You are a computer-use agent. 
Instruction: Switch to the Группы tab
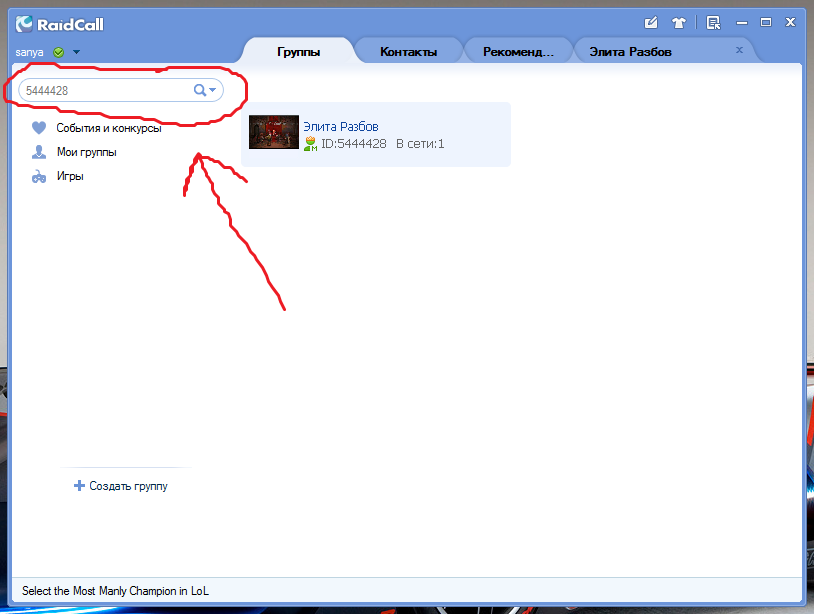point(299,51)
